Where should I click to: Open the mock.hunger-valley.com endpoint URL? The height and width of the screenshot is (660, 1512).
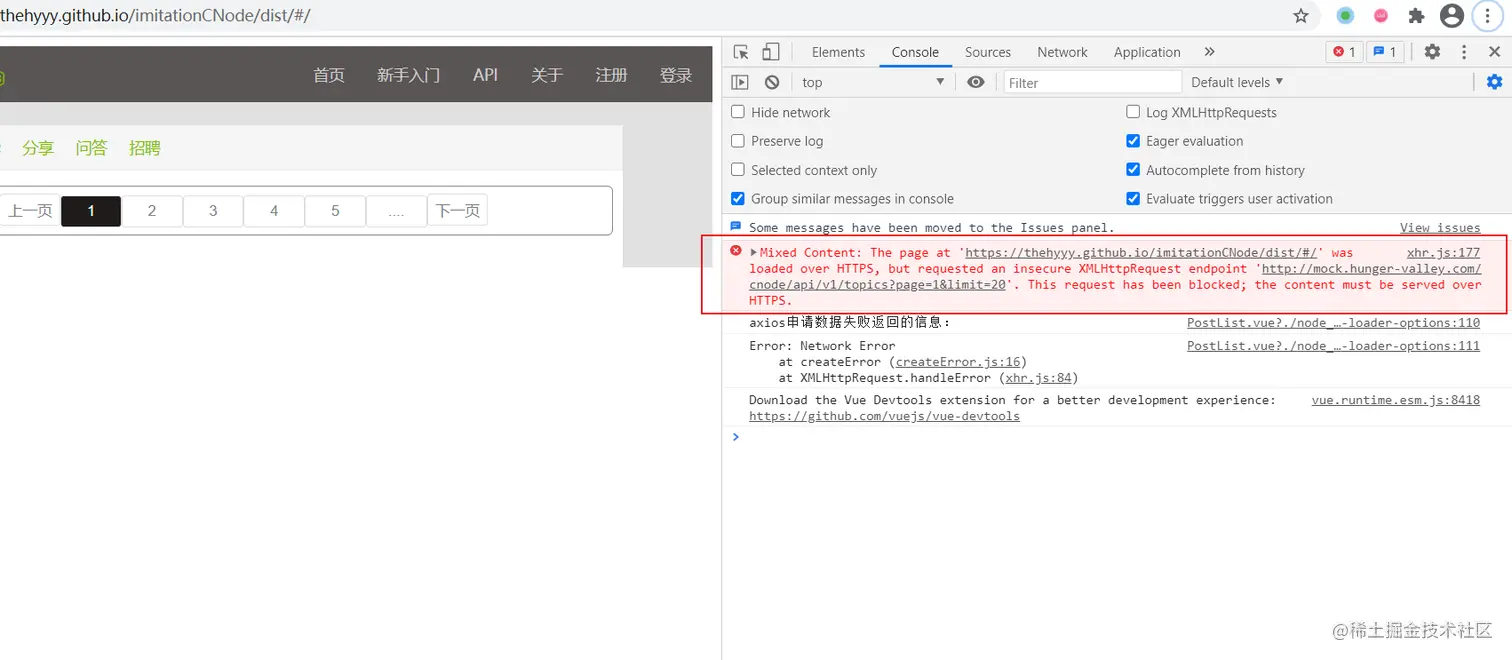pos(1115,277)
